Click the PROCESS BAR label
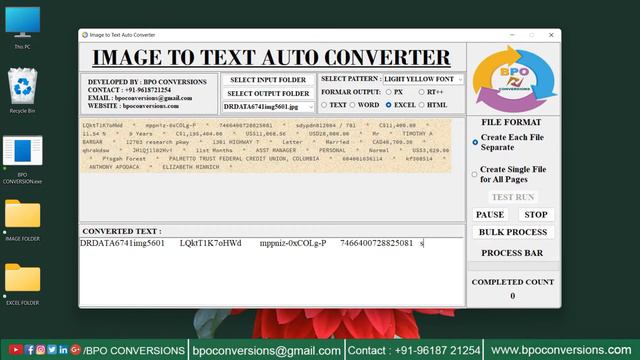 click(512, 253)
